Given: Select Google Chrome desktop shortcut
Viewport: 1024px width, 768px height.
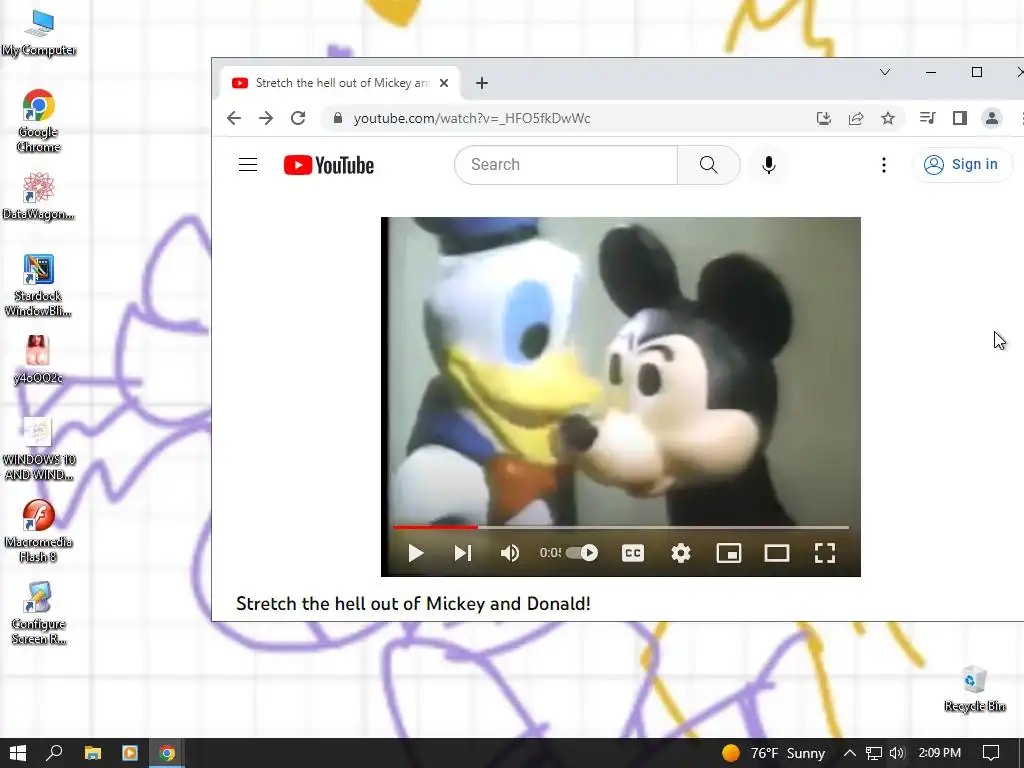Looking at the screenshot, I should click(39, 121).
